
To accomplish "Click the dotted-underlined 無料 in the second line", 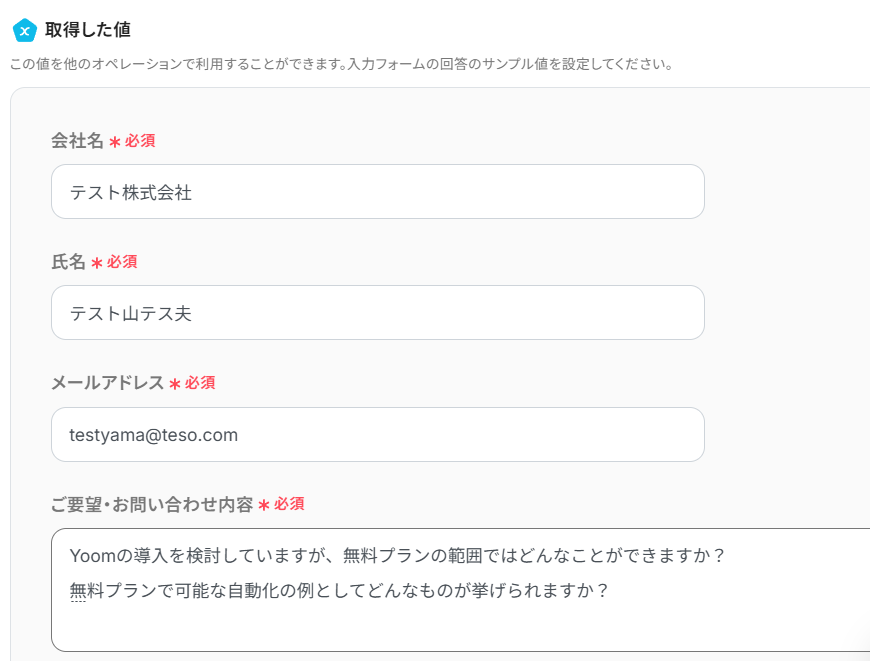I will 79,590.
